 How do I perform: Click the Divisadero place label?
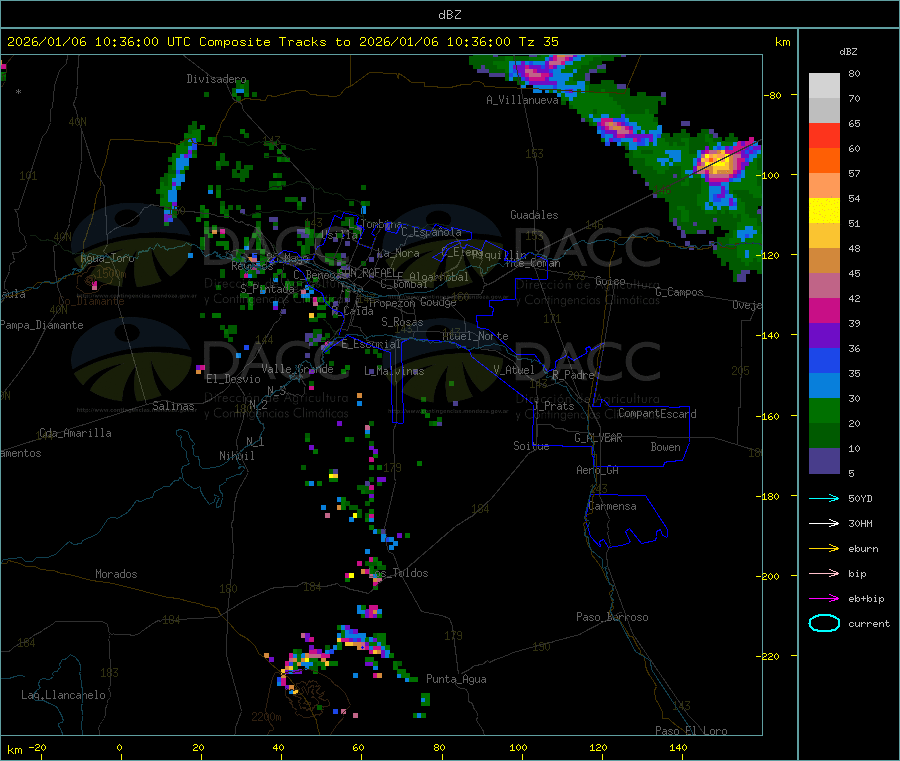click(x=216, y=79)
